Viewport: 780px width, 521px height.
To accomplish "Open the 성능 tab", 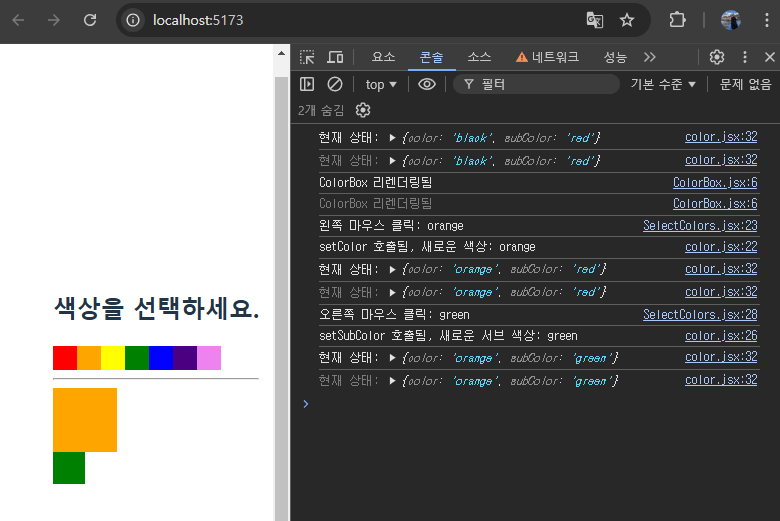I will pos(615,57).
